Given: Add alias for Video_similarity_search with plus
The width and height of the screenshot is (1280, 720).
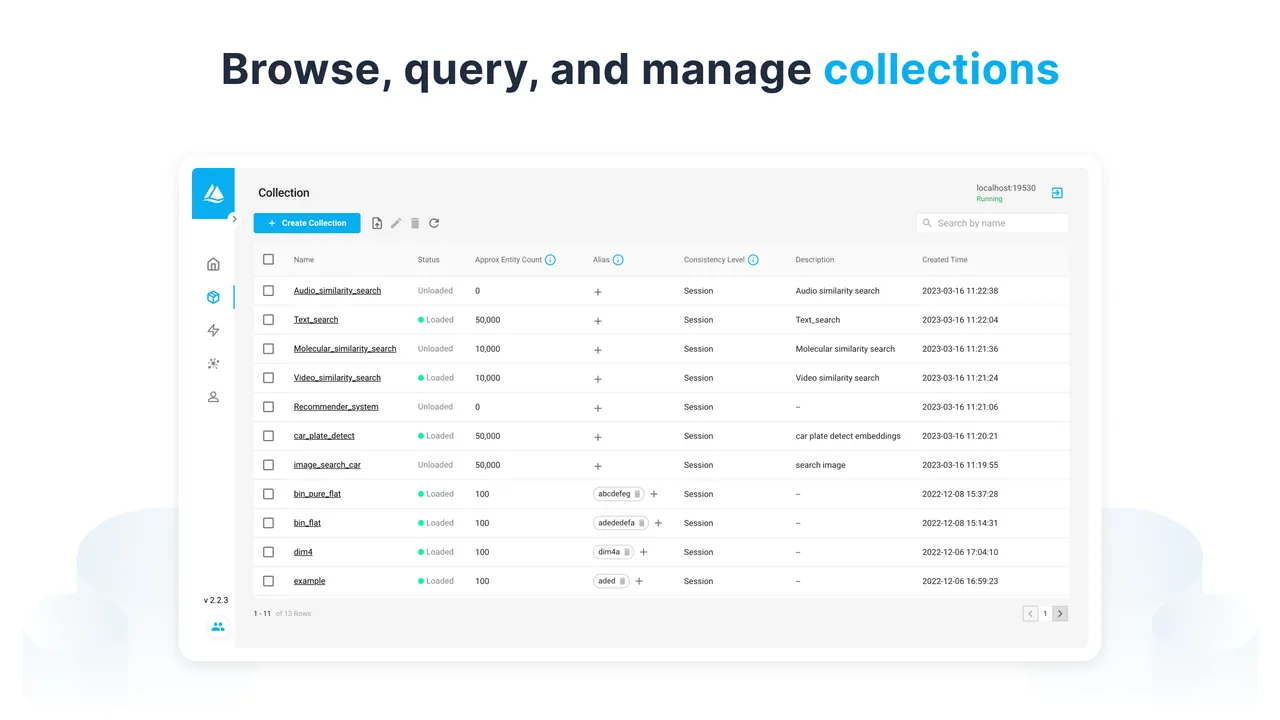Looking at the screenshot, I should pos(598,379).
